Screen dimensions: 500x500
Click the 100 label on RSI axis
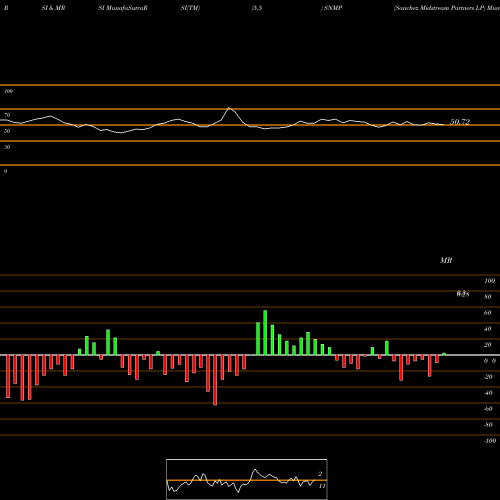[8, 91]
